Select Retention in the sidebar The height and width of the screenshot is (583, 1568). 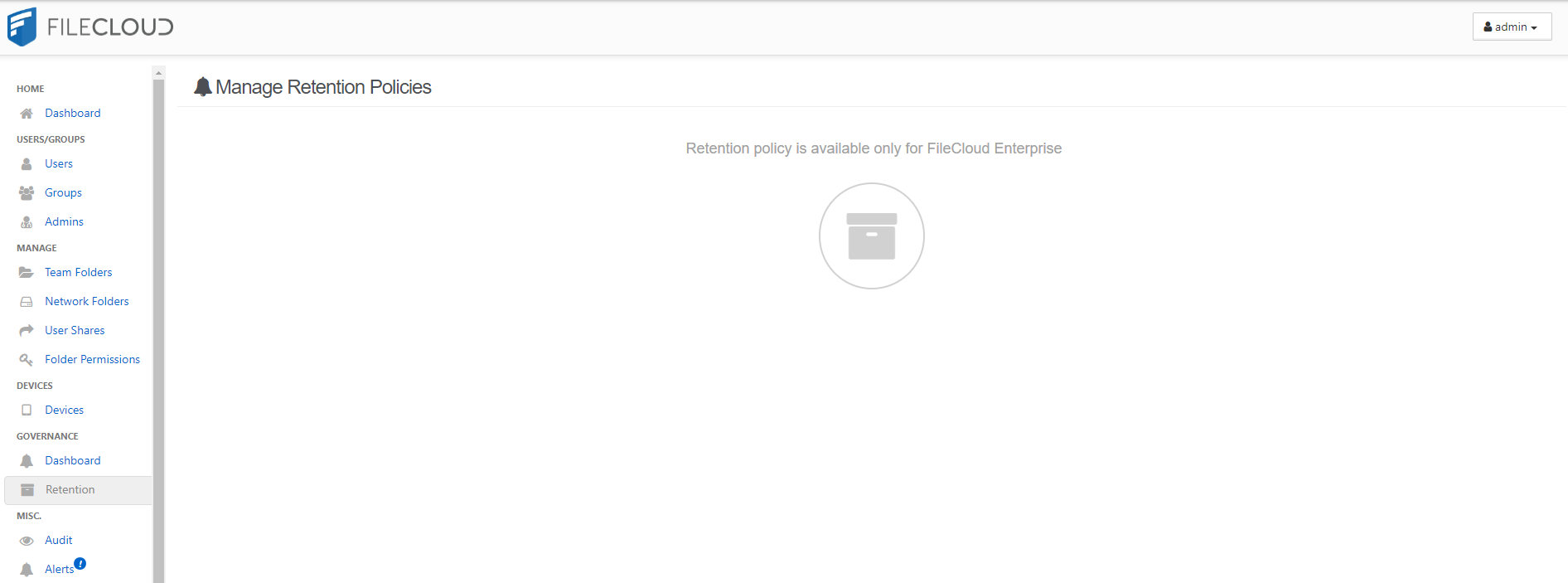[70, 490]
